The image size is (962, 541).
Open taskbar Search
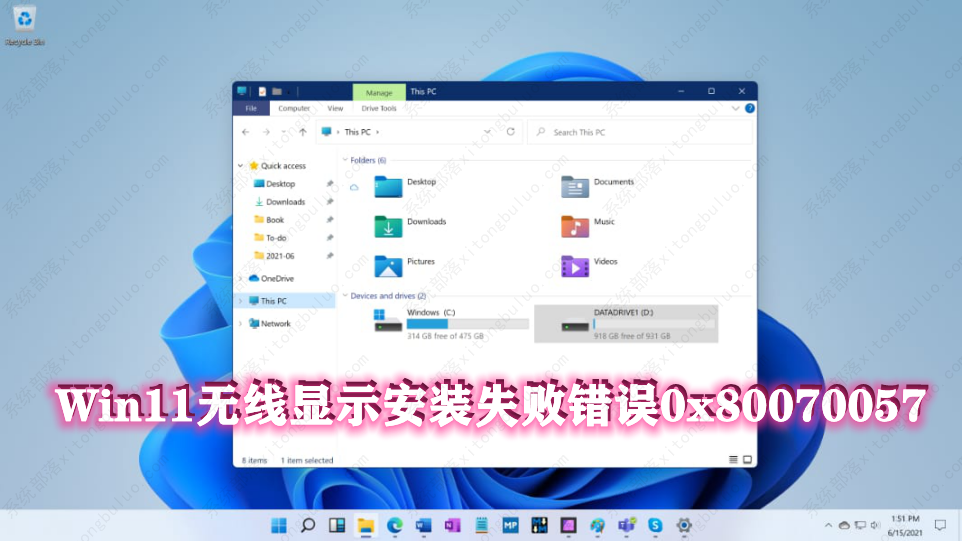[308, 525]
